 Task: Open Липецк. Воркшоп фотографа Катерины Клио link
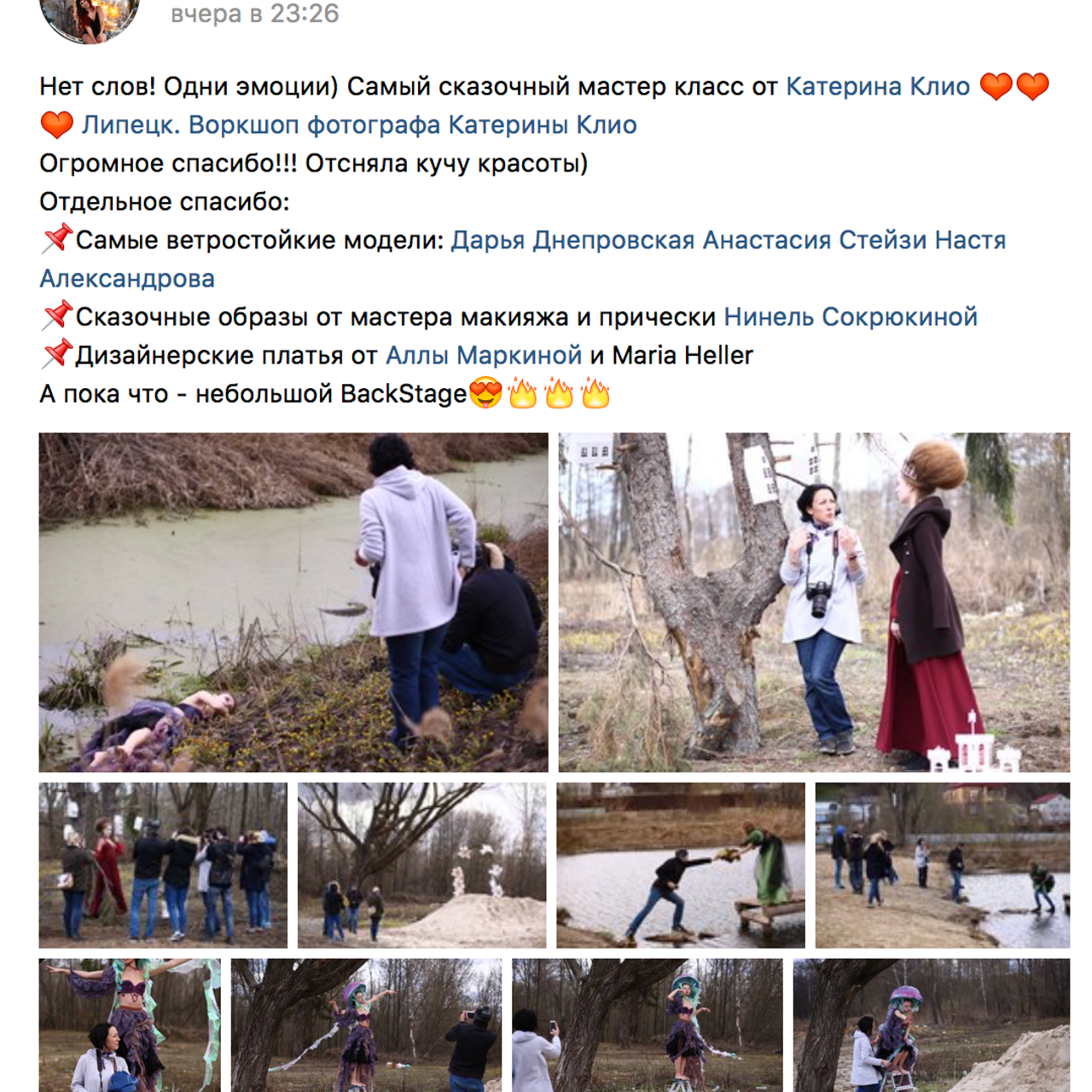click(359, 125)
